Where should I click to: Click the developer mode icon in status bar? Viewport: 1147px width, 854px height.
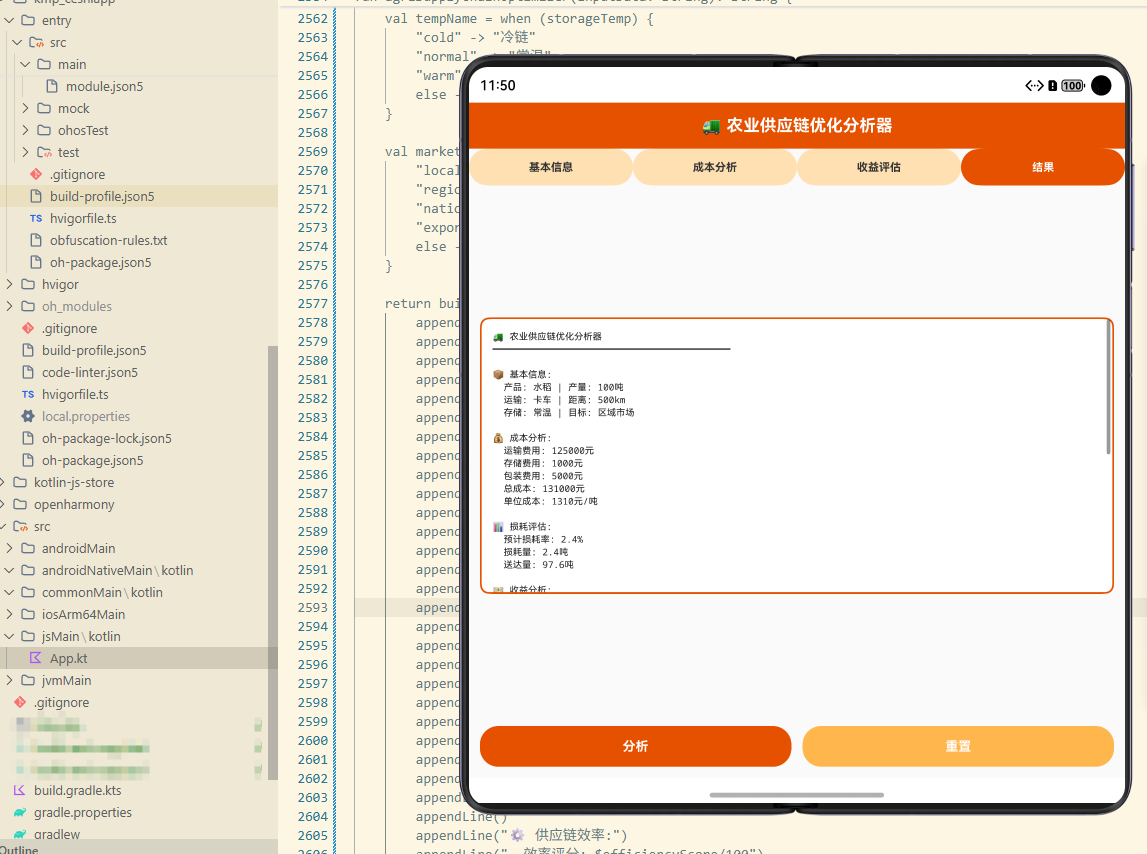pyautogui.click(x=1034, y=86)
